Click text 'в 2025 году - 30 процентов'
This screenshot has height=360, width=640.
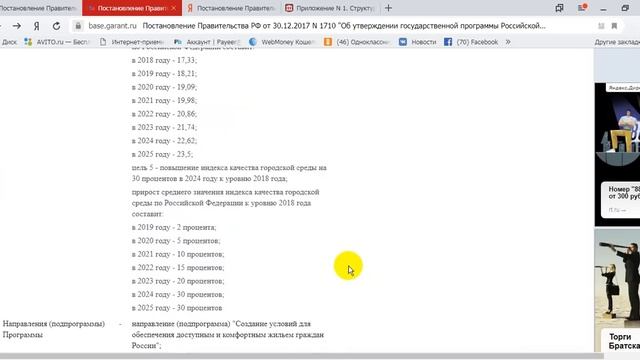click(177, 308)
